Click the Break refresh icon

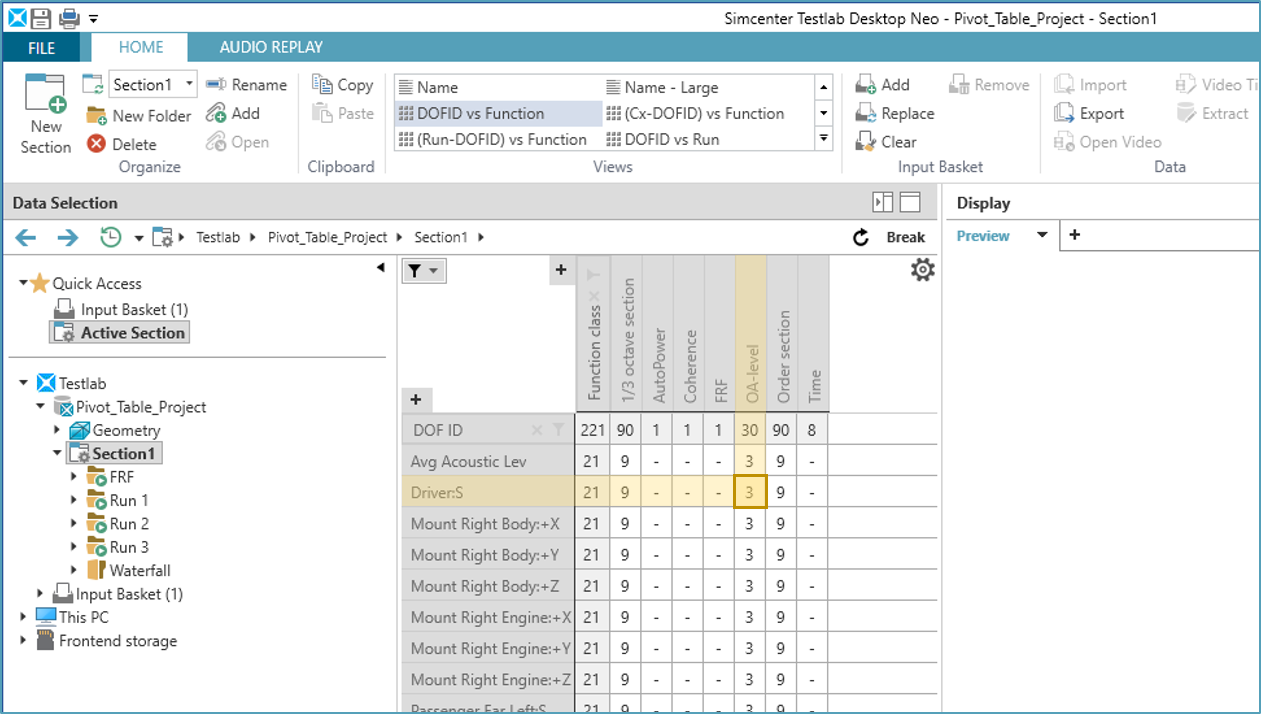coord(861,237)
